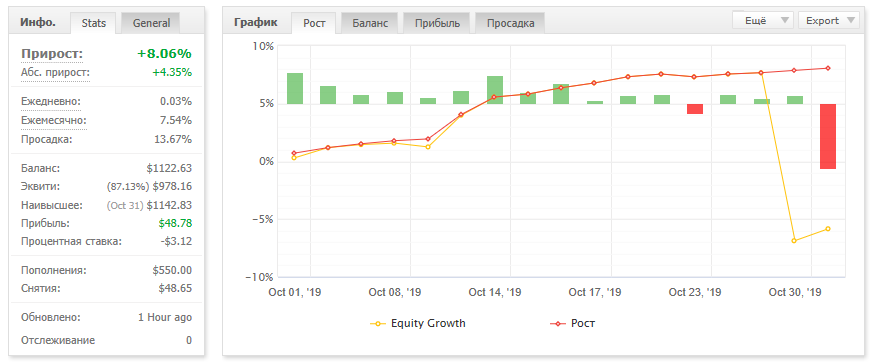Open the General tab
Image resolution: width=876 pixels, height=364 pixels.
pyautogui.click(x=151, y=23)
